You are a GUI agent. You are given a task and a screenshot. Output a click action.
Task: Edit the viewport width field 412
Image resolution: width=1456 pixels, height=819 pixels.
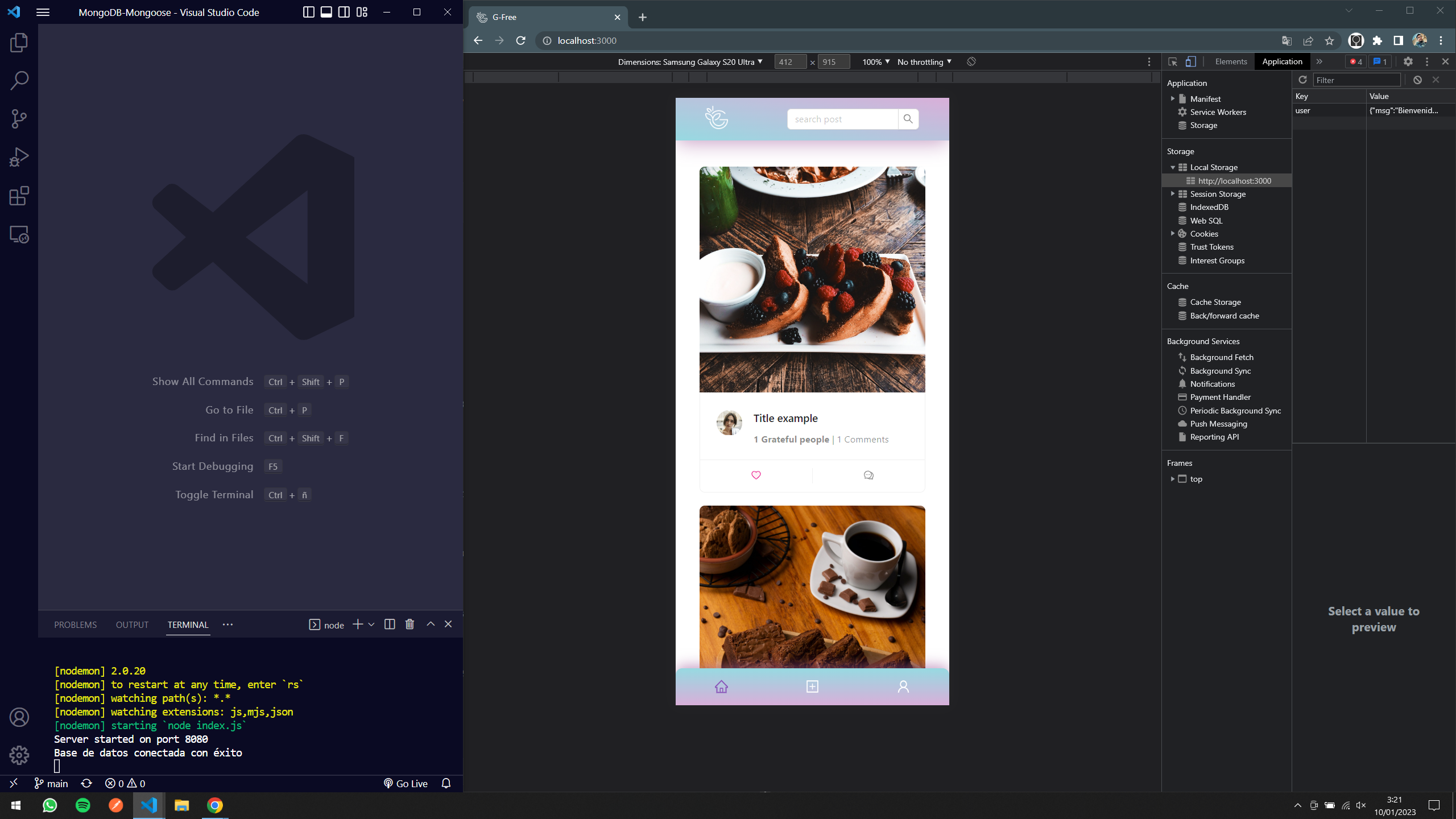click(x=790, y=62)
